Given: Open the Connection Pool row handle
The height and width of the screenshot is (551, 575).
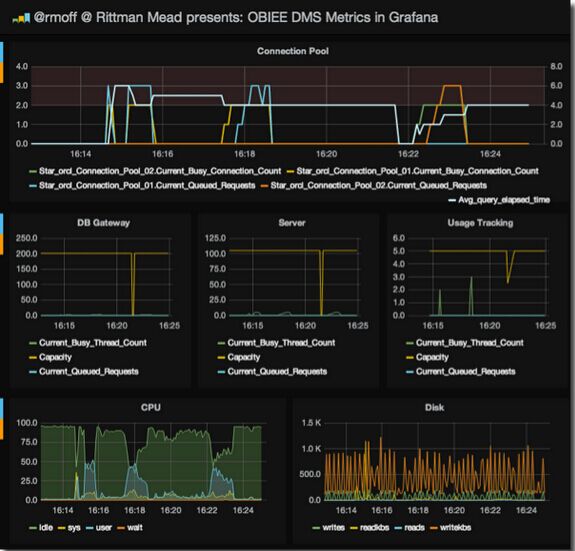Looking at the screenshot, I should (x=2, y=62).
